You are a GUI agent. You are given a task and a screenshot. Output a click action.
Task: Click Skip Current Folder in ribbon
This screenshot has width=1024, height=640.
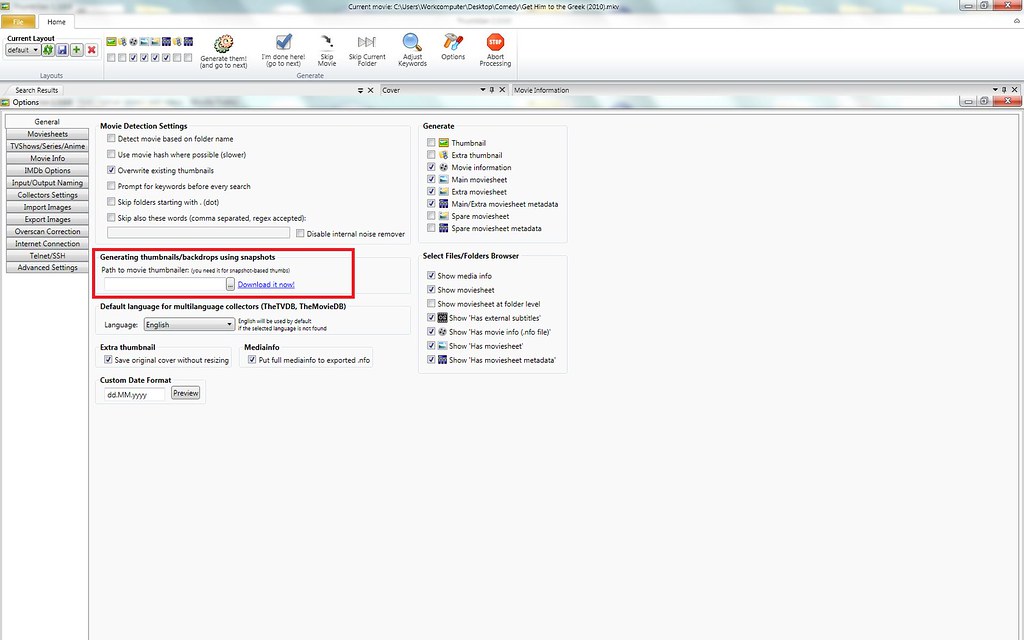(x=367, y=50)
